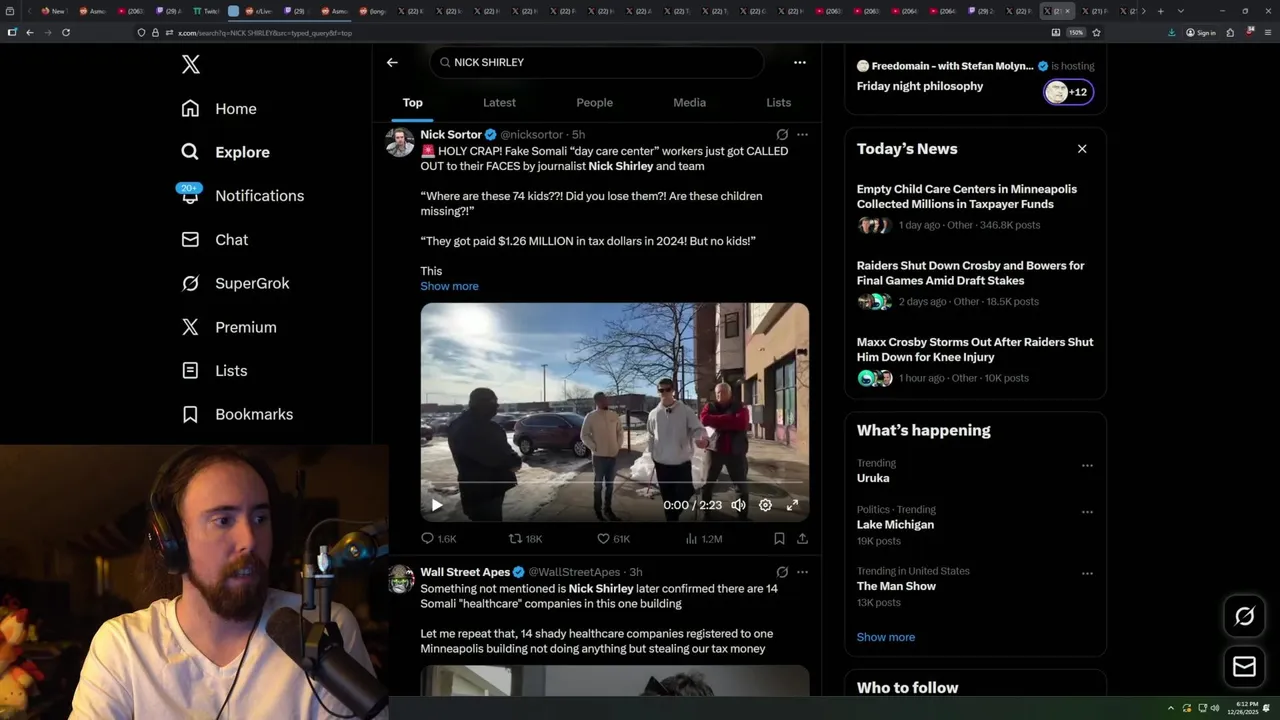Open the Premium page
The image size is (1280, 720).
(228, 327)
